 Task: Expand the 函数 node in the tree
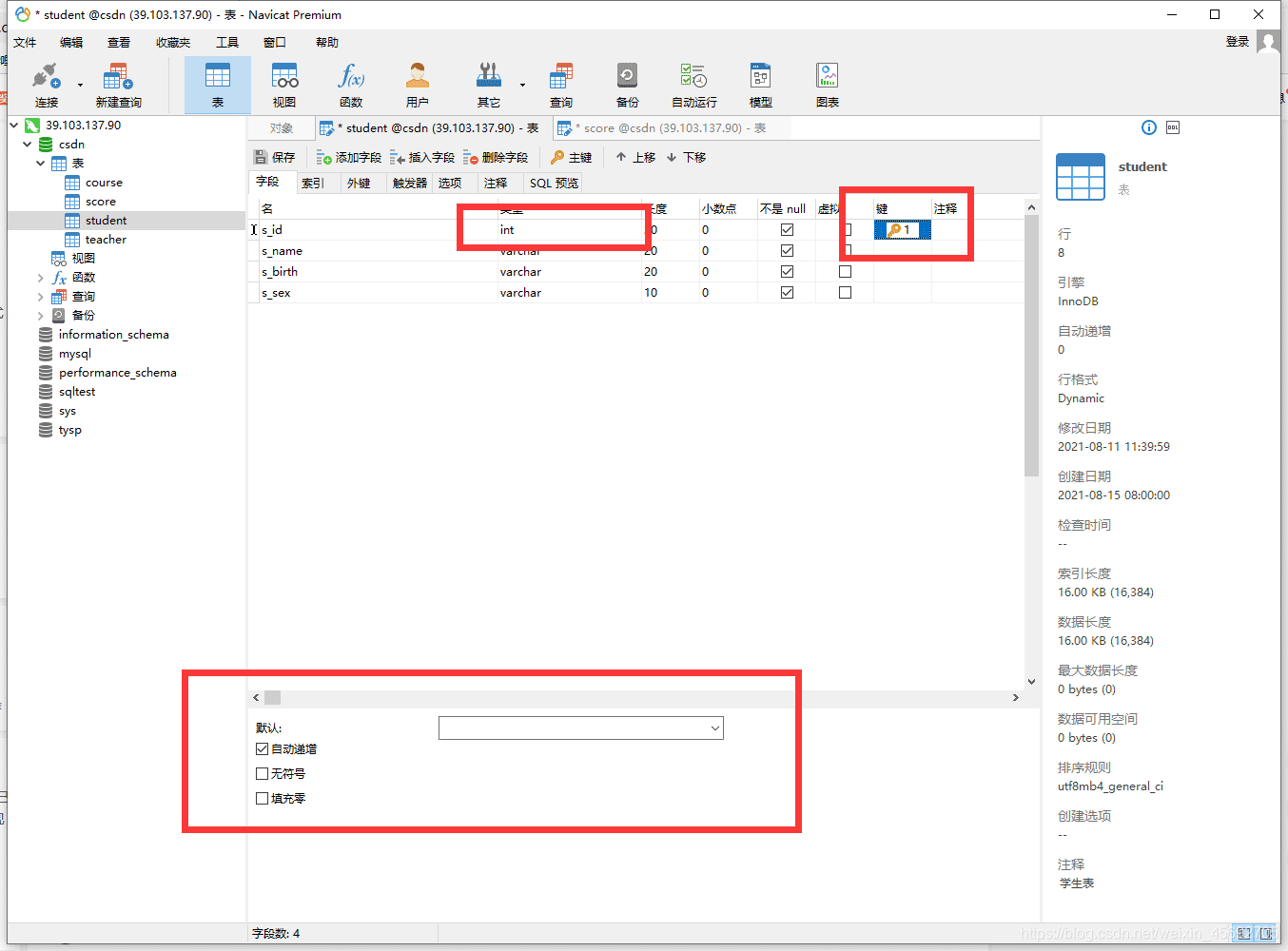coord(40,278)
